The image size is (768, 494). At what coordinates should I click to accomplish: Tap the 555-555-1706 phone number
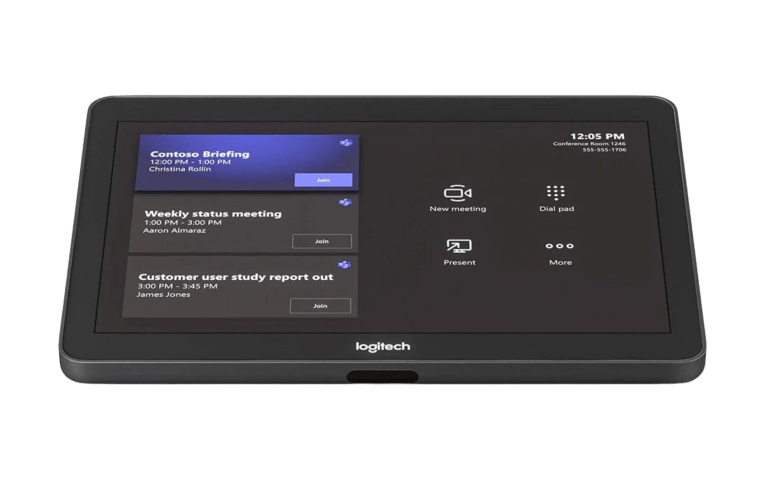[604, 150]
